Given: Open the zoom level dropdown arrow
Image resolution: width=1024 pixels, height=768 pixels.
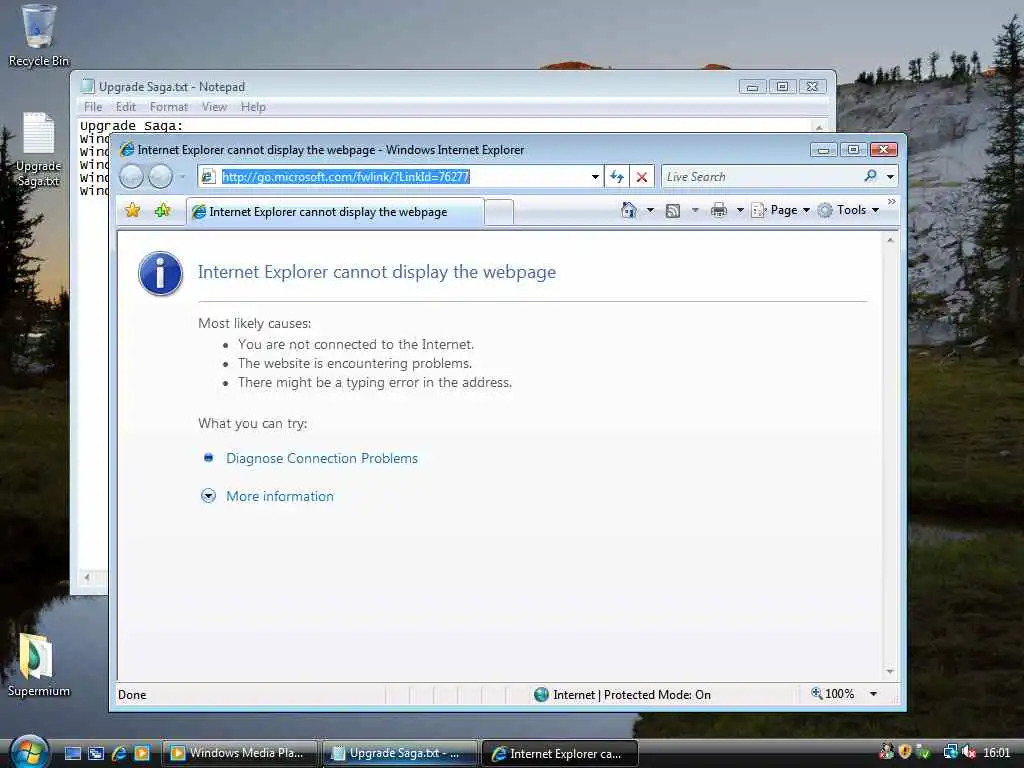Looking at the screenshot, I should point(873,694).
